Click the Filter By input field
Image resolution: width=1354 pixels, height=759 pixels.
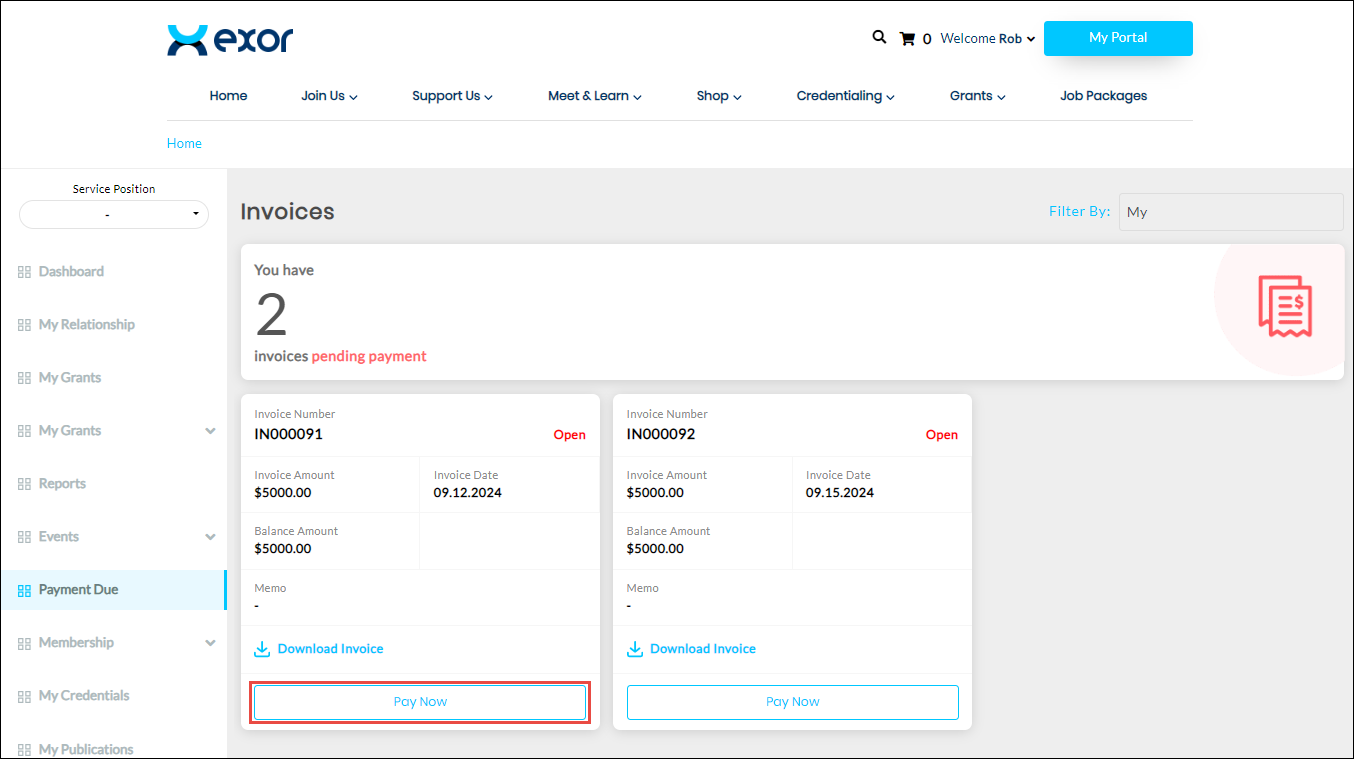(1230, 212)
